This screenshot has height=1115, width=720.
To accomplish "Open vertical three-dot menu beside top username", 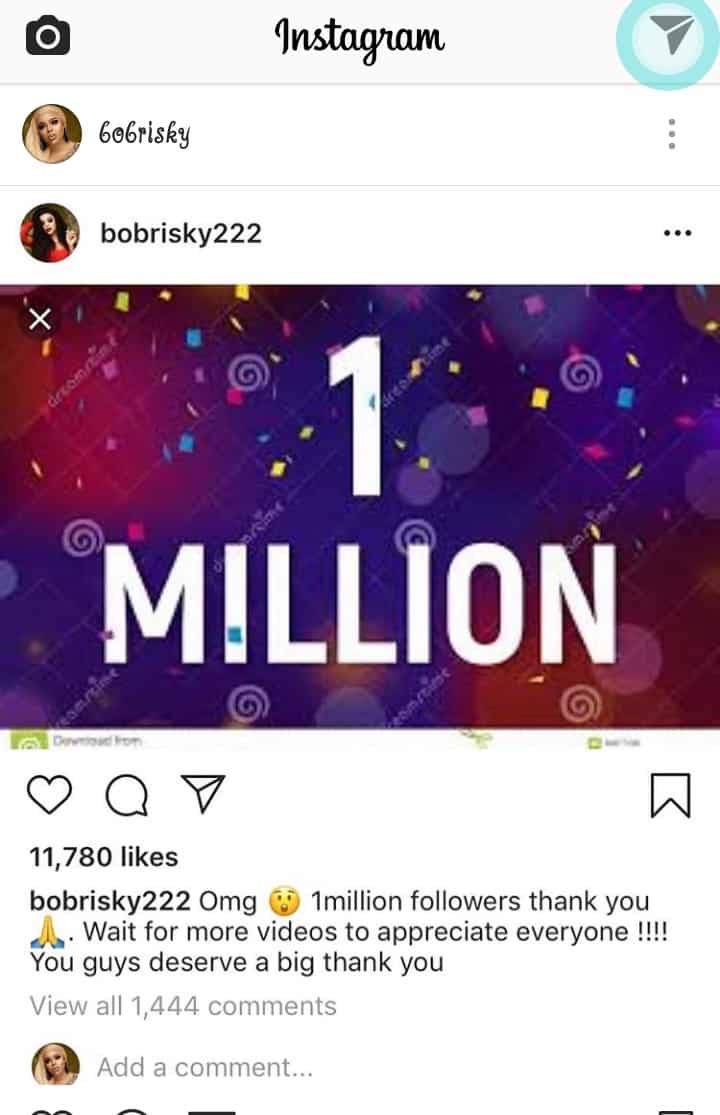I will click(x=672, y=133).
